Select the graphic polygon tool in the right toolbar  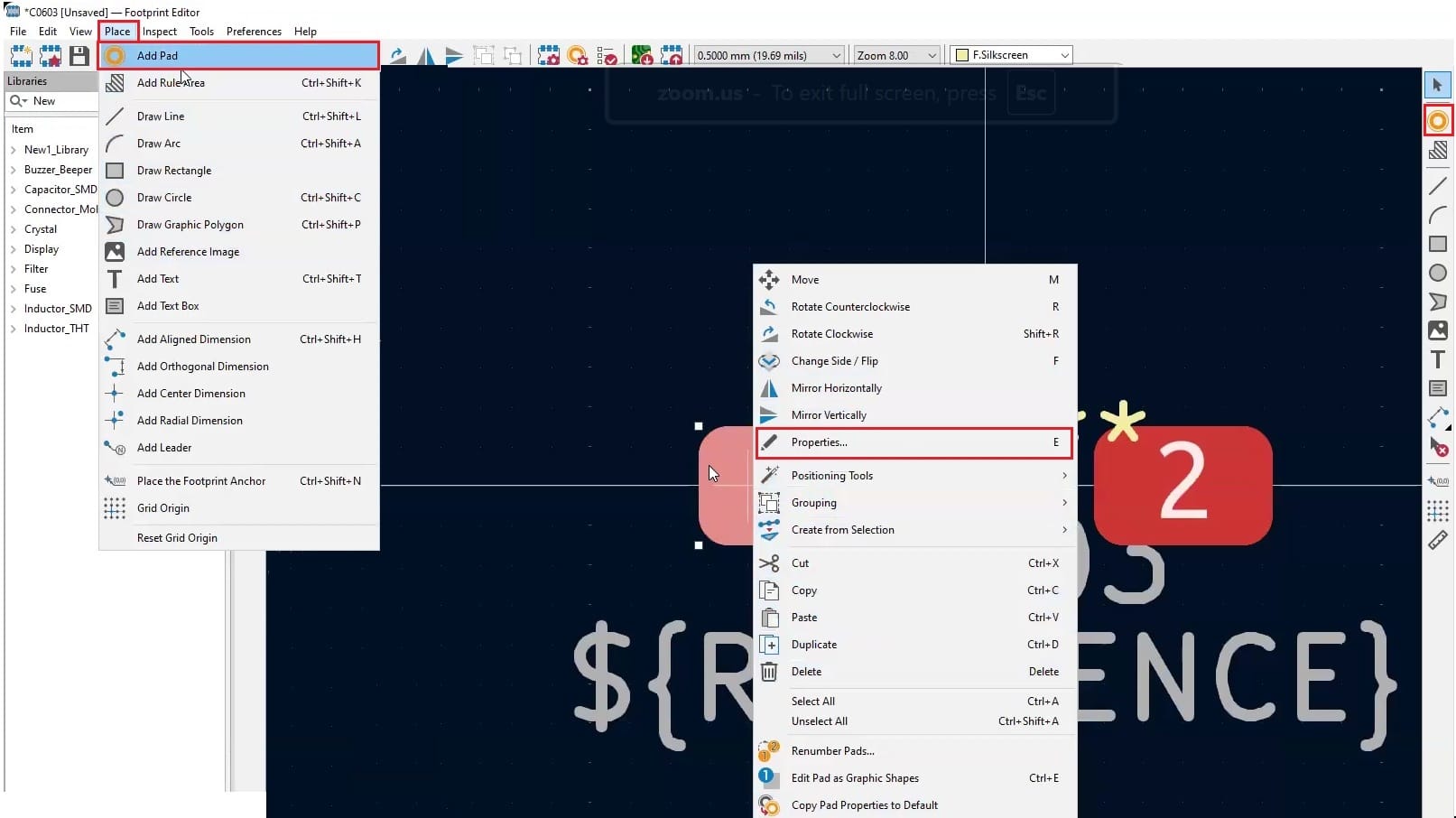coord(1438,302)
